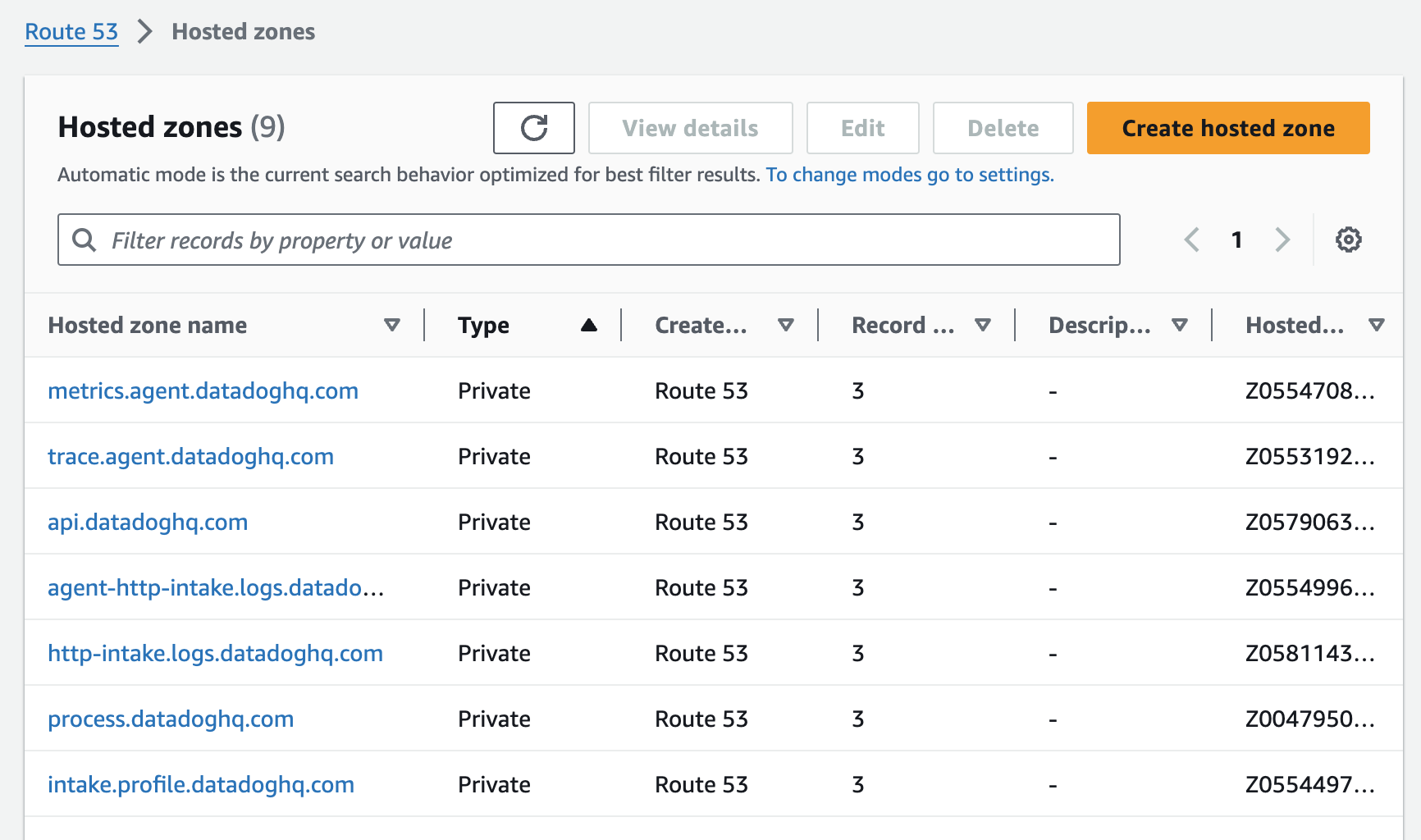Click the refresh hosted zones icon button

(x=534, y=128)
